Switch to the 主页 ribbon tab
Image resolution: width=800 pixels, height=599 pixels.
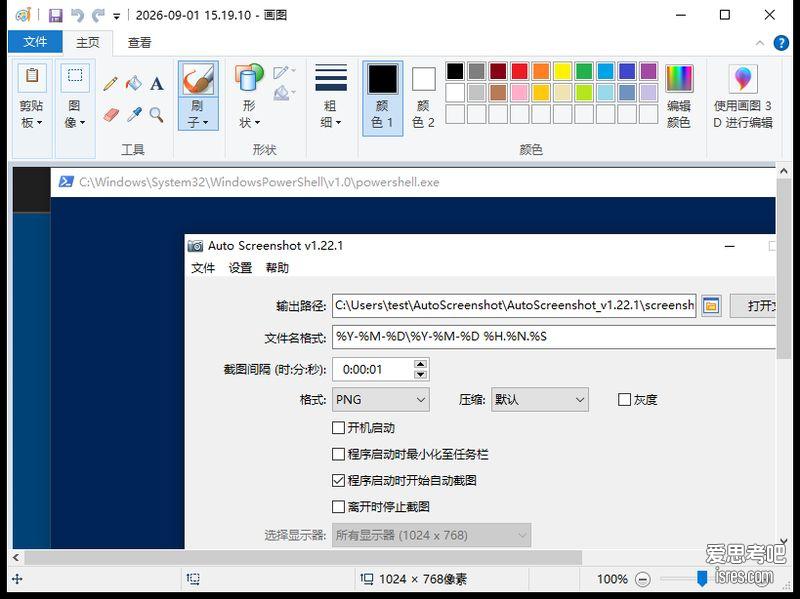tap(88, 42)
